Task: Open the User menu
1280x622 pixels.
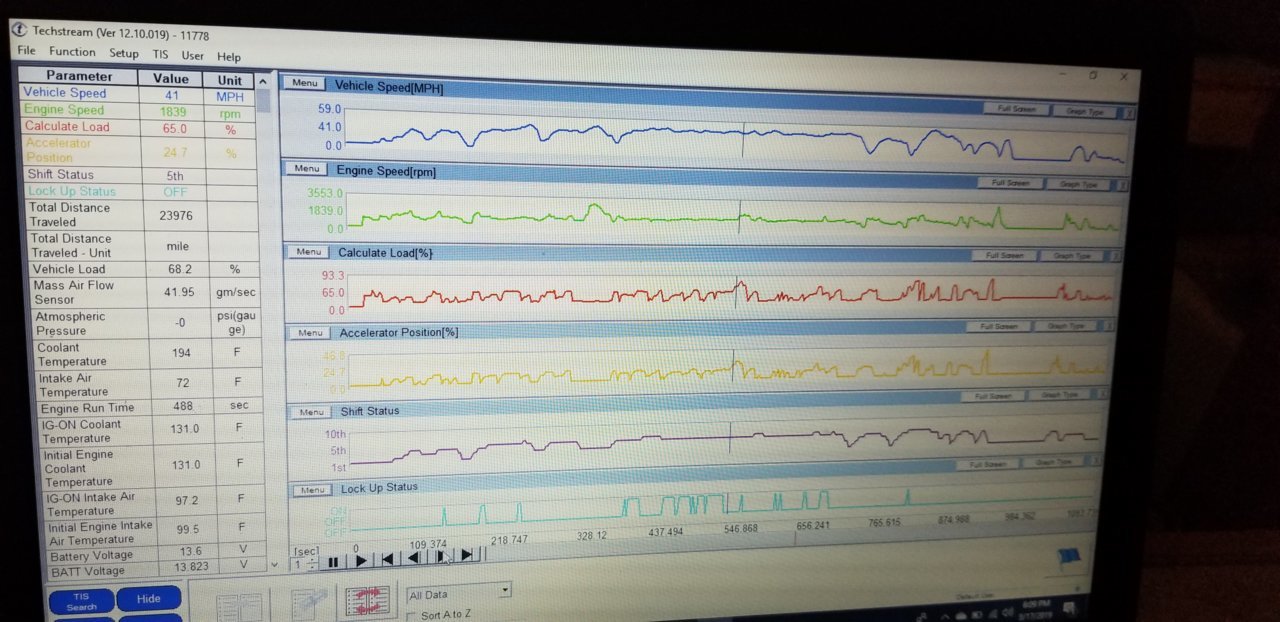Action: 192,56
